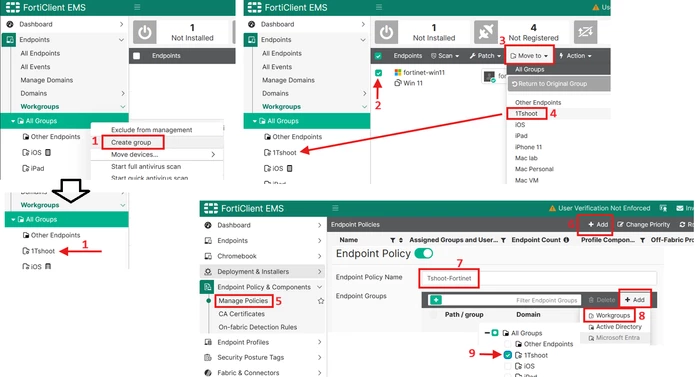700x377 pixels.
Task: Uncheck the fortinet-win11 endpoint checkbox
Action: point(379,72)
